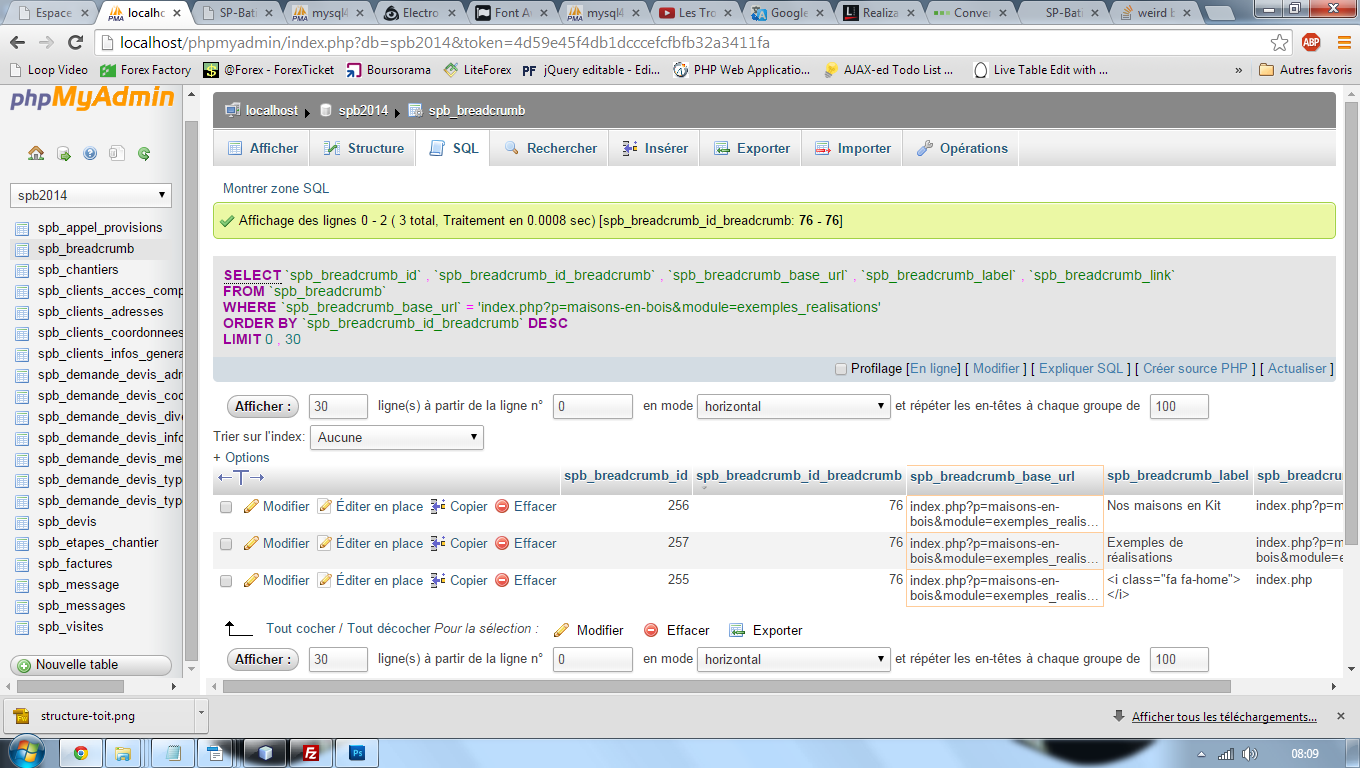
Task: Open spb_messages table in sidebar
Action: 82,606
